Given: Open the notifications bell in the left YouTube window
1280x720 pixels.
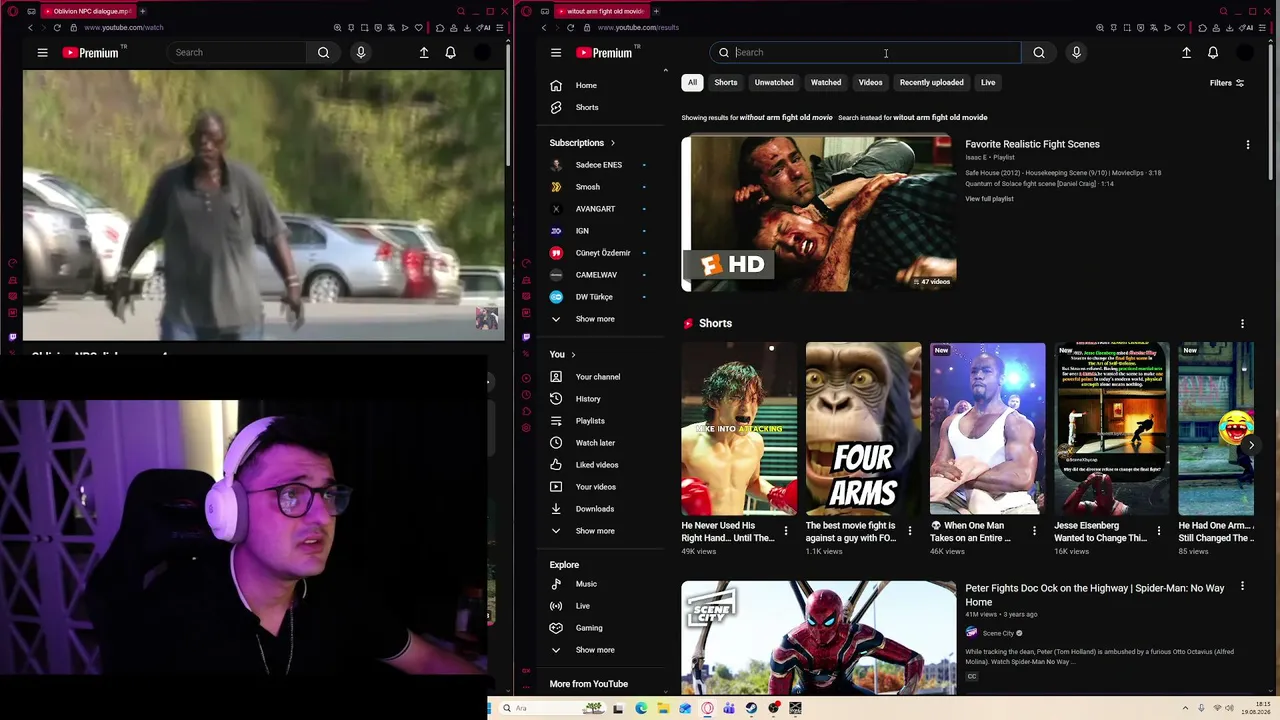Looking at the screenshot, I should pyautogui.click(x=450, y=52).
